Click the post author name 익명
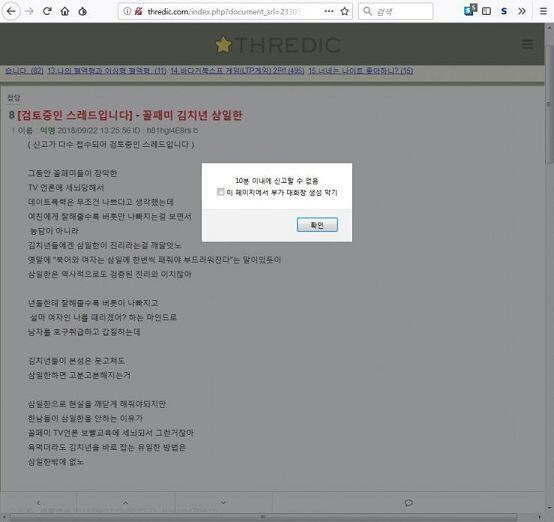This screenshot has height=522, width=554. coord(47,130)
